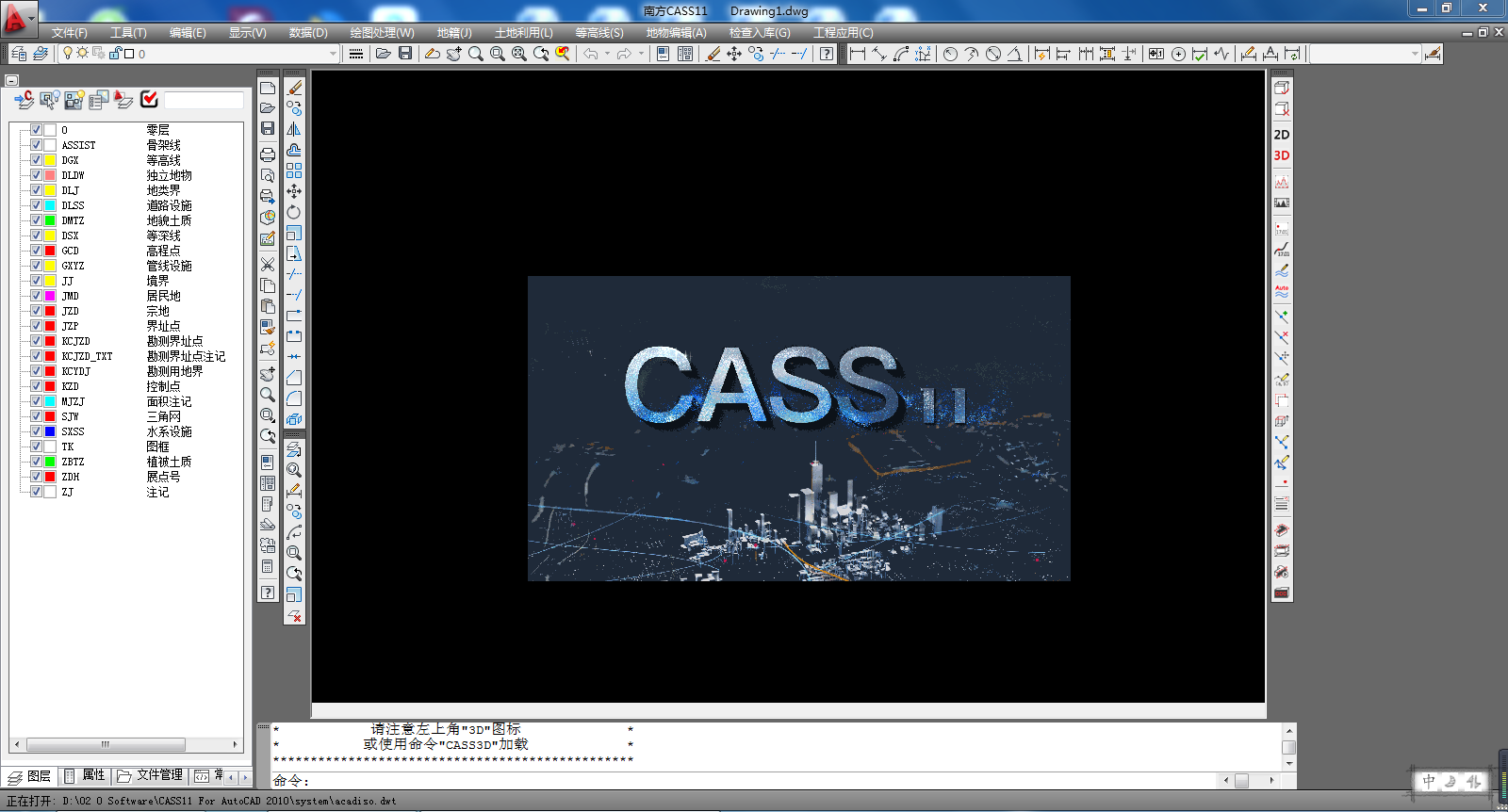Select the Rotate tool in modify toolbar

coord(294,212)
